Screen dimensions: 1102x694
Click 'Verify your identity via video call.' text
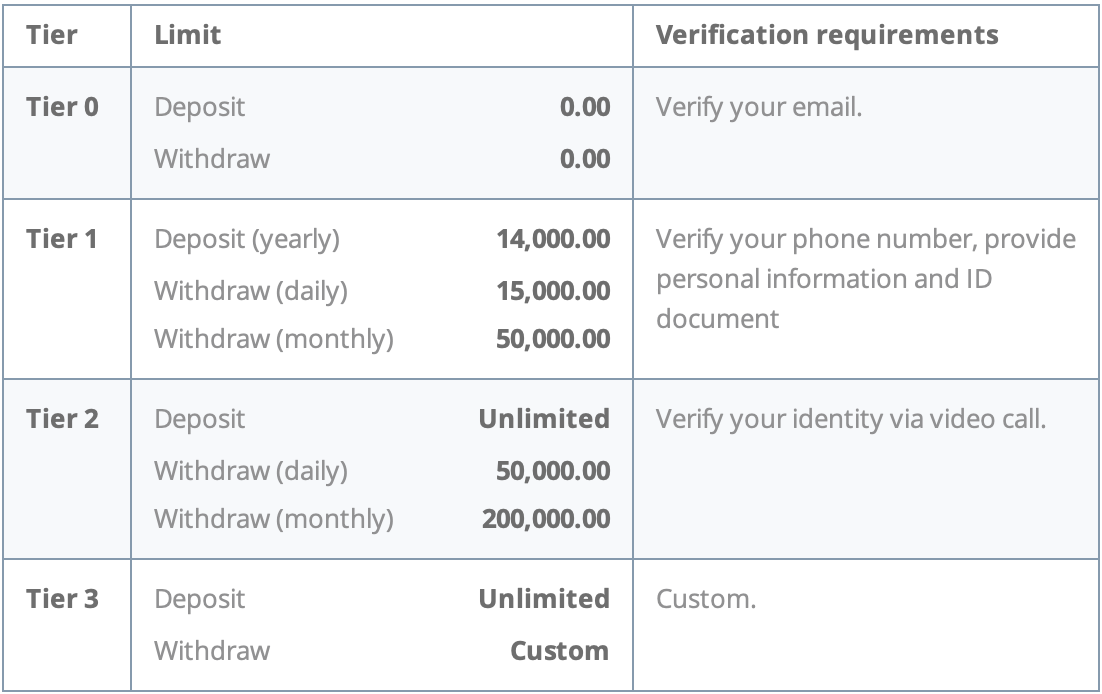coord(851,420)
